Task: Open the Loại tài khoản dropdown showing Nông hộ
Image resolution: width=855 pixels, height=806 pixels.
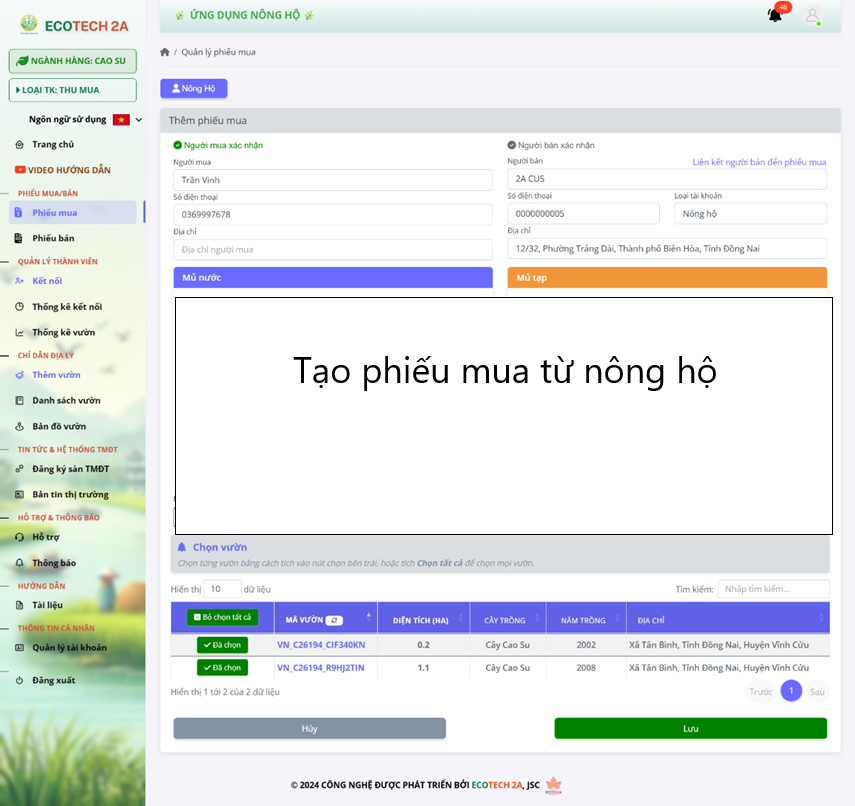Action: (x=750, y=213)
